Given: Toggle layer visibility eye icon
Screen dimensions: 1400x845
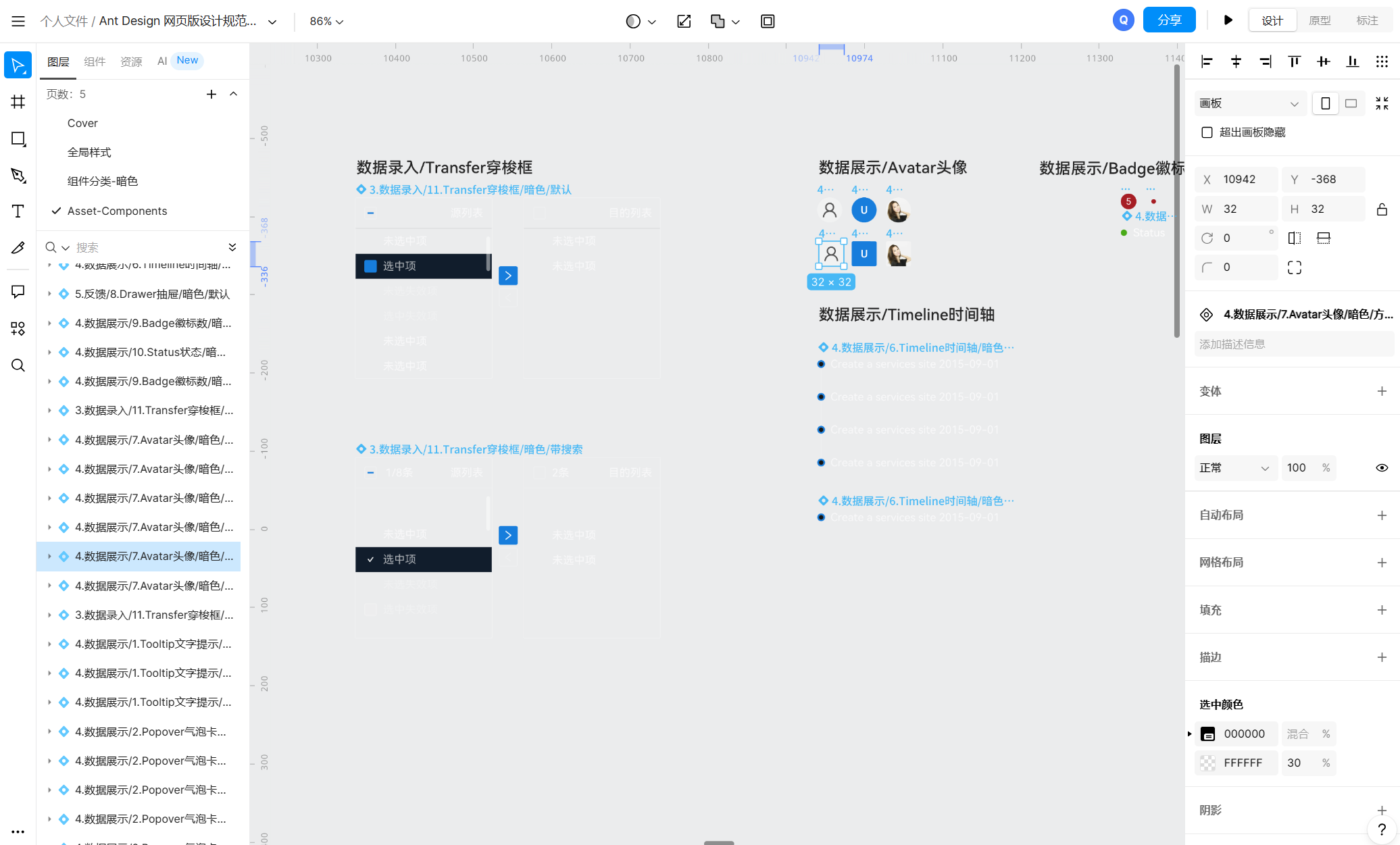Looking at the screenshot, I should tap(1382, 468).
